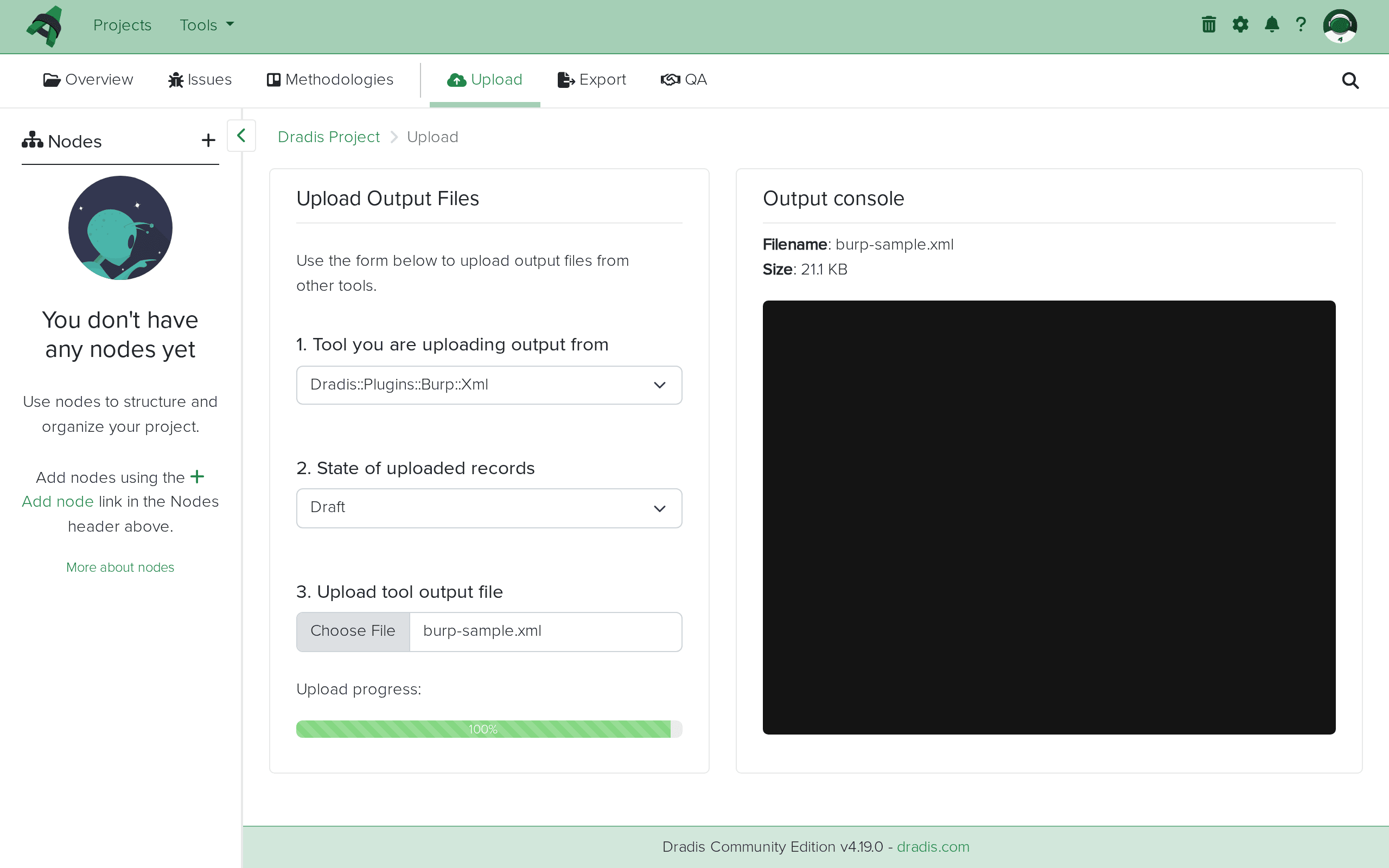Click 'Upload Output Files' heading

pos(387,199)
